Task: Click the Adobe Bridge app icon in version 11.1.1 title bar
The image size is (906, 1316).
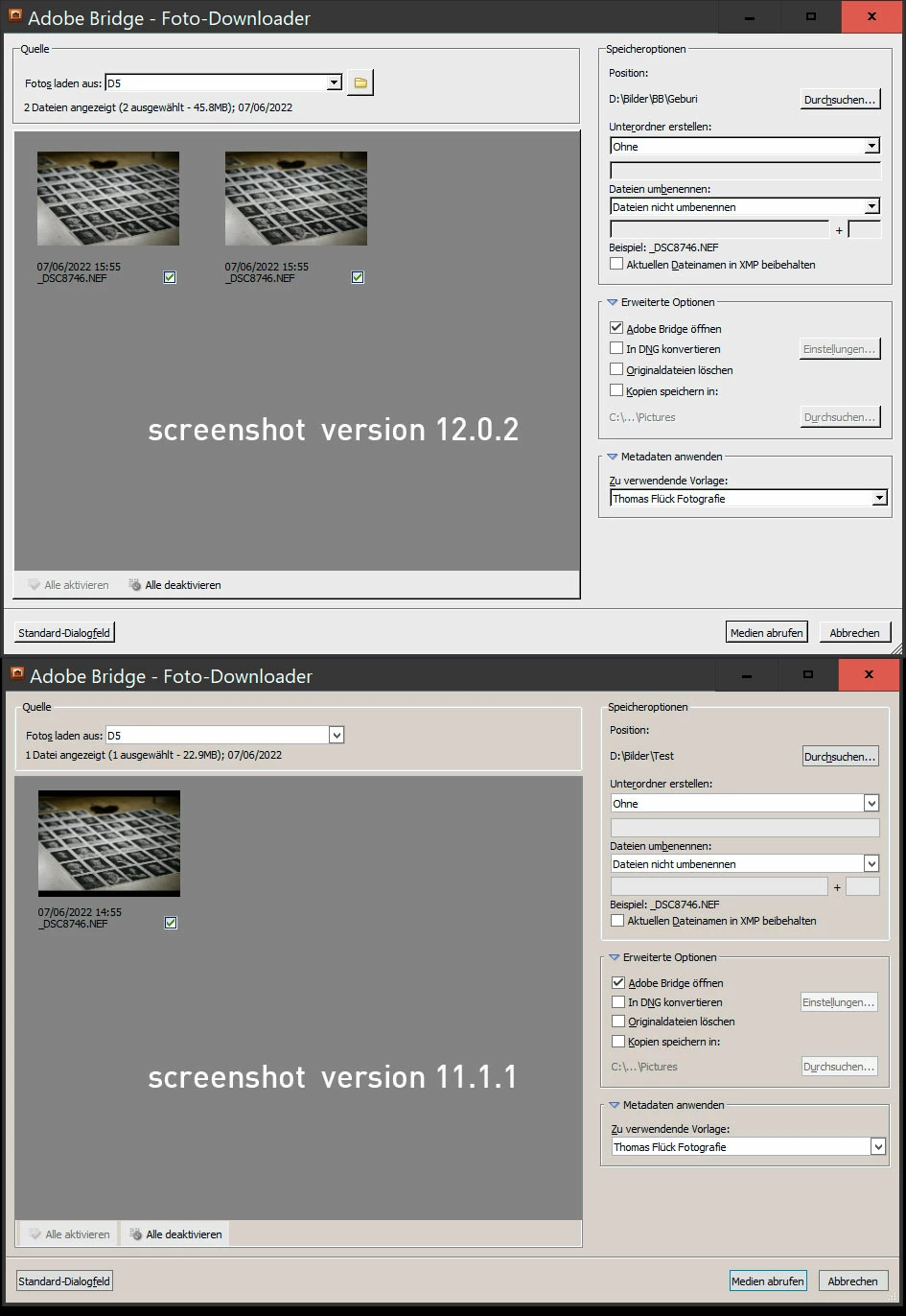Action: [16, 674]
